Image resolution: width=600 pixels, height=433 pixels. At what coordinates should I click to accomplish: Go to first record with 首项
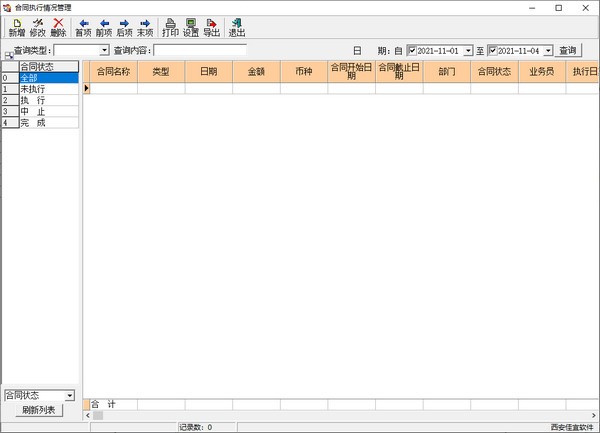tap(83, 27)
